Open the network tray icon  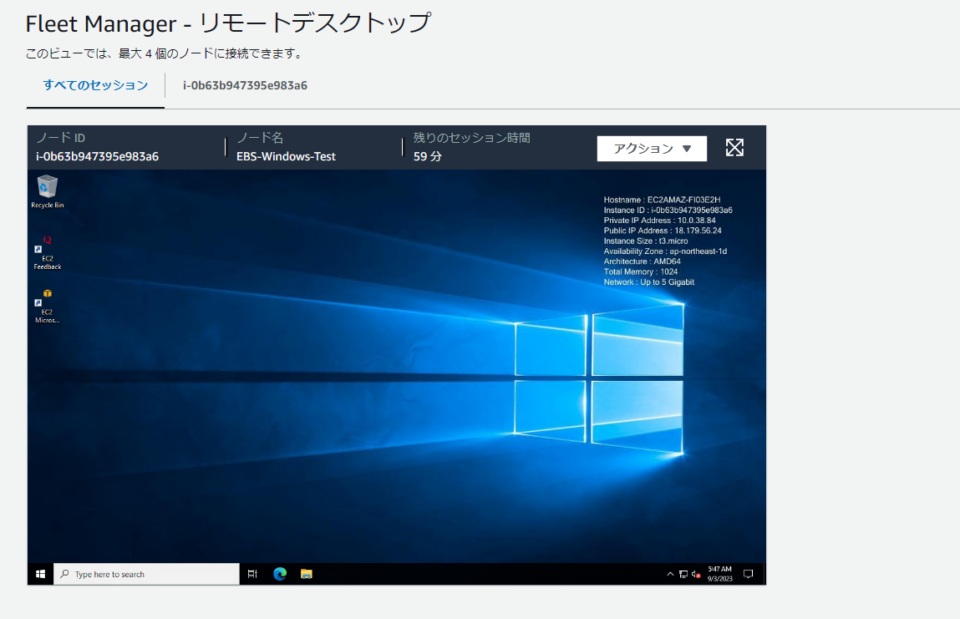pos(683,574)
